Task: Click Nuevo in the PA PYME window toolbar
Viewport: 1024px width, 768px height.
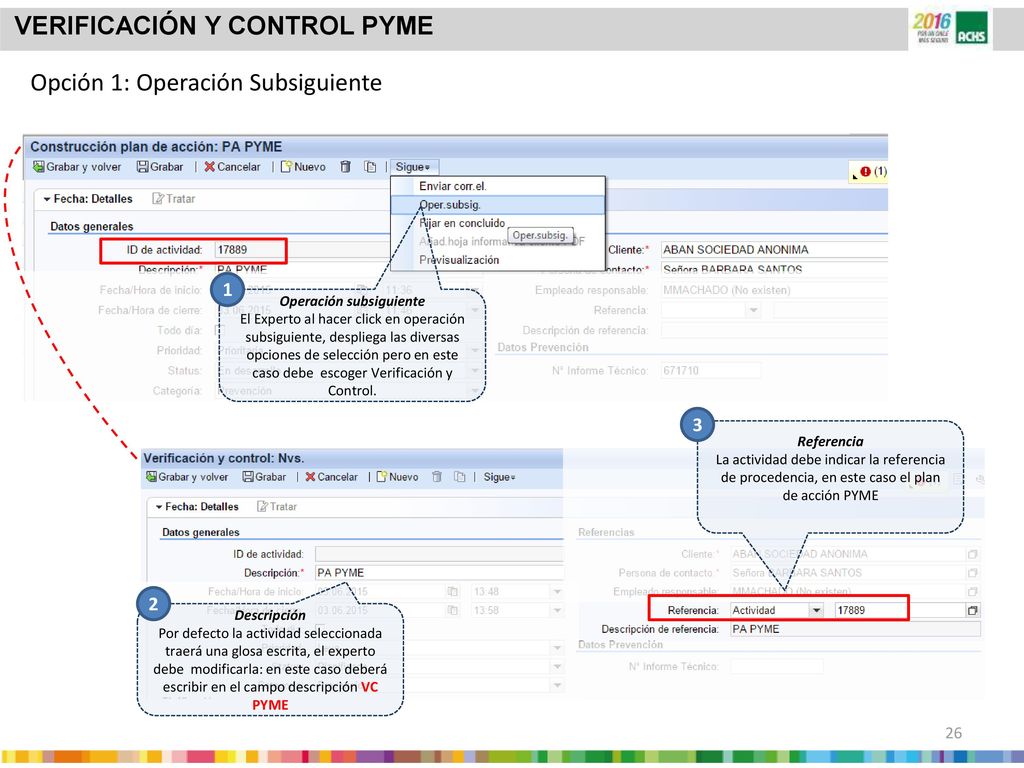Action: point(303,167)
